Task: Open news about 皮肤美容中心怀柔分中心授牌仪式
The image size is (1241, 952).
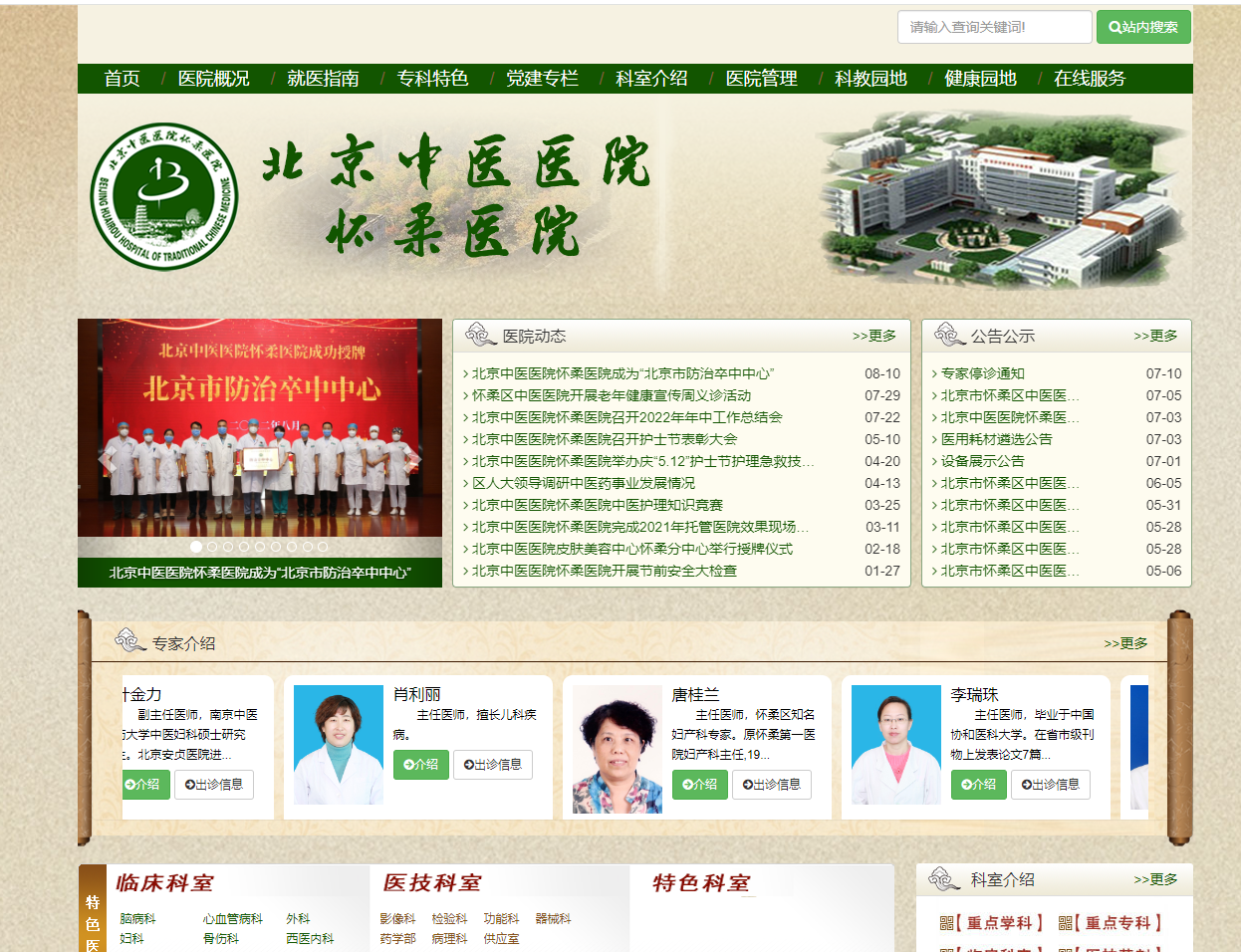Action: point(632,549)
